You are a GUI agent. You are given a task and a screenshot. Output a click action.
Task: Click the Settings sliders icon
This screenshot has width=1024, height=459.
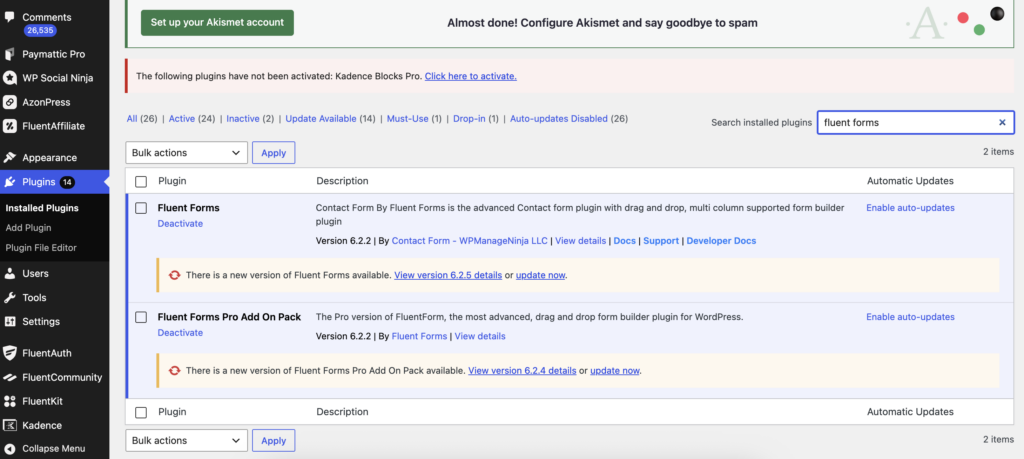pos(10,321)
